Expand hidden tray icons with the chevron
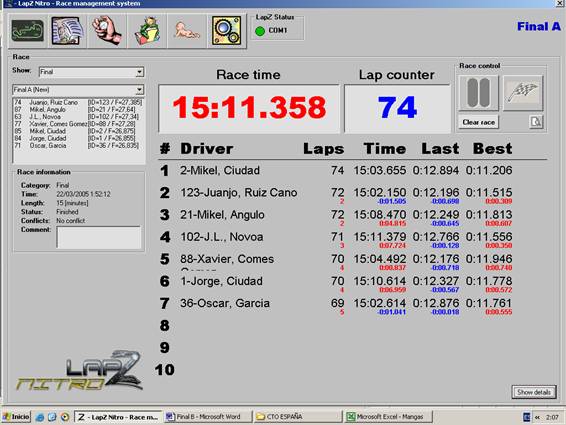 click(x=537, y=417)
